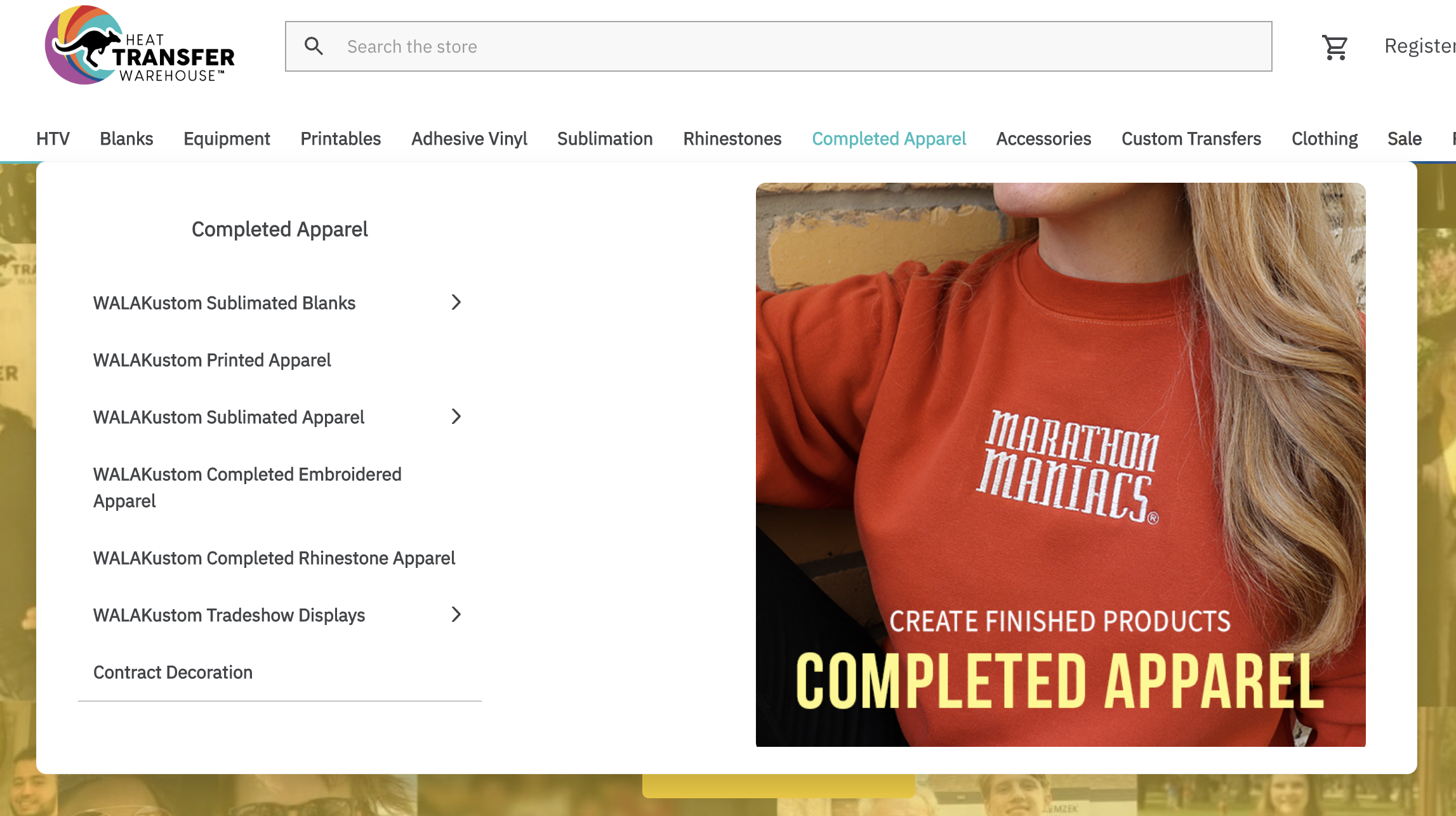Screen dimensions: 1456x816
Task: Open WALAKustom Sublimated Blanks link
Action: (224, 303)
